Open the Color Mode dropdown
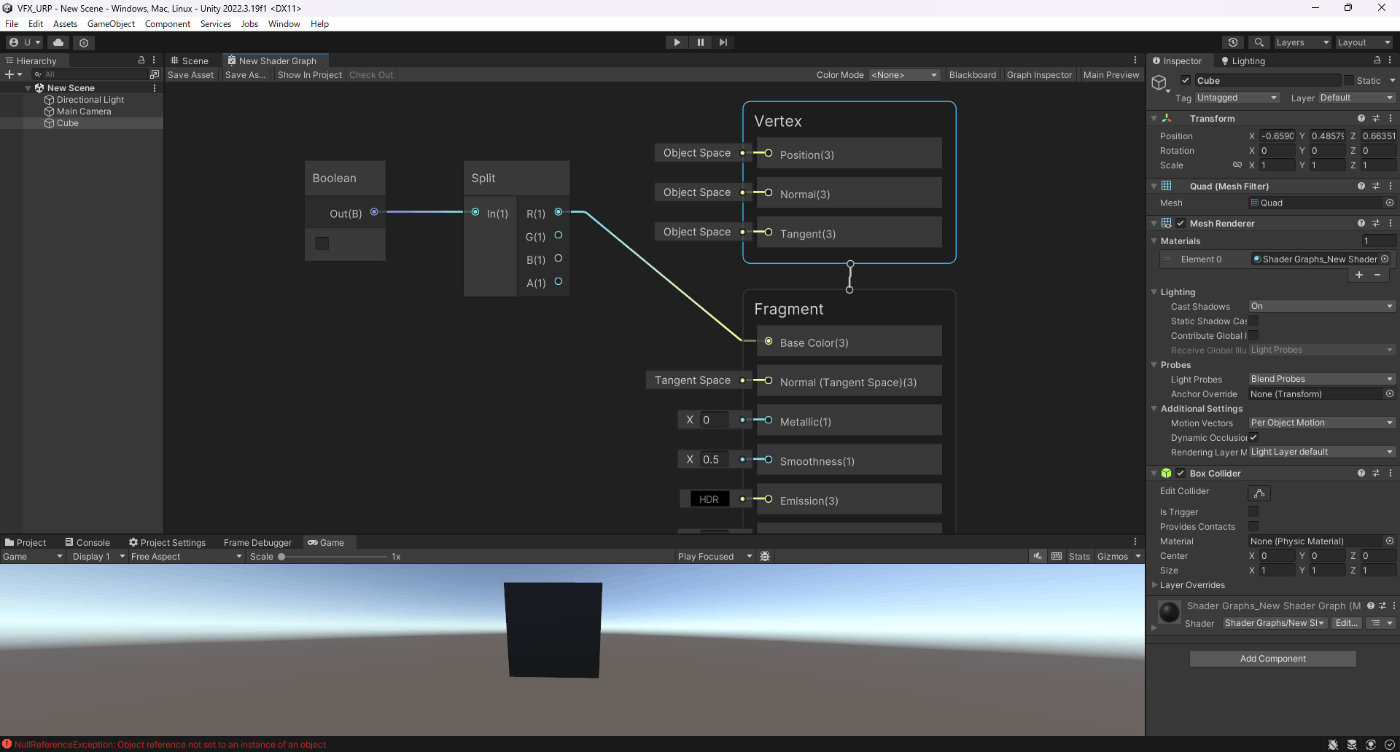 tap(904, 75)
